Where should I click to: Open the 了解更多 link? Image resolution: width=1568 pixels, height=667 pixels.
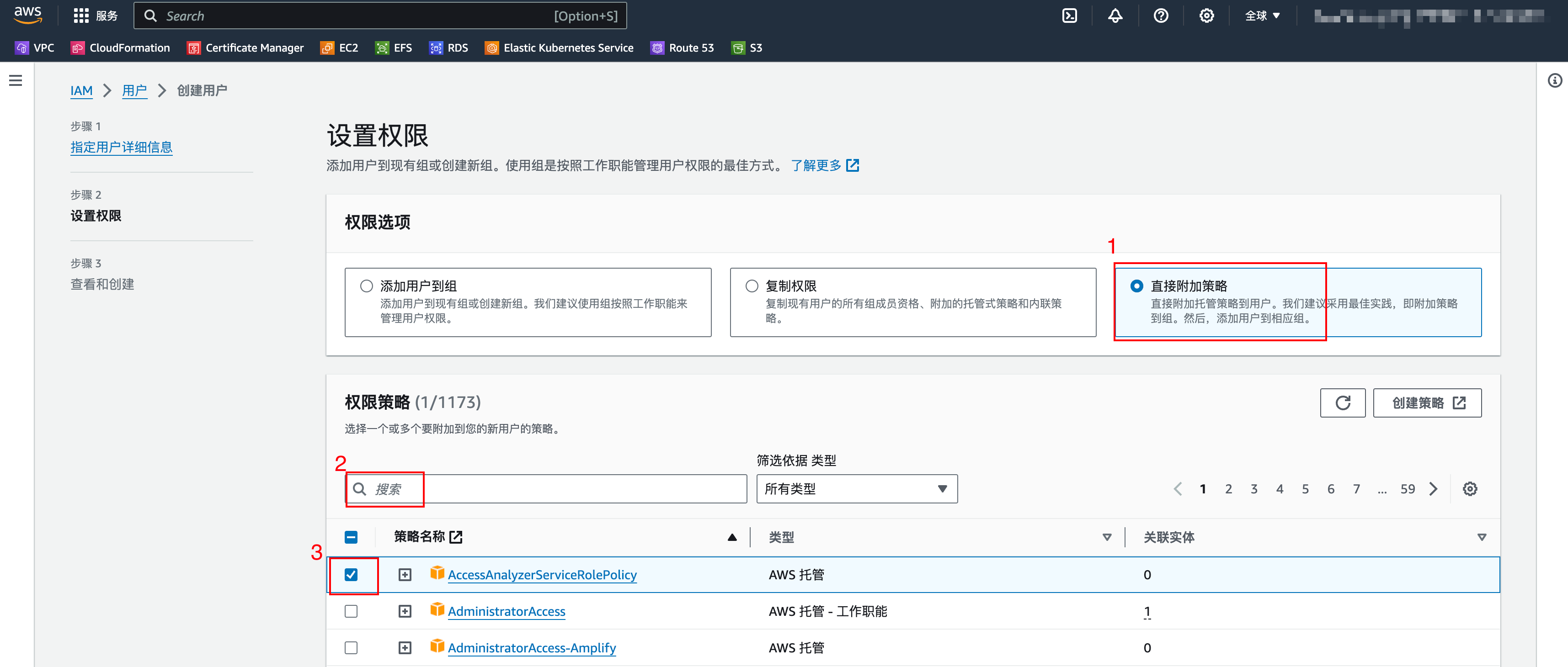tap(824, 165)
